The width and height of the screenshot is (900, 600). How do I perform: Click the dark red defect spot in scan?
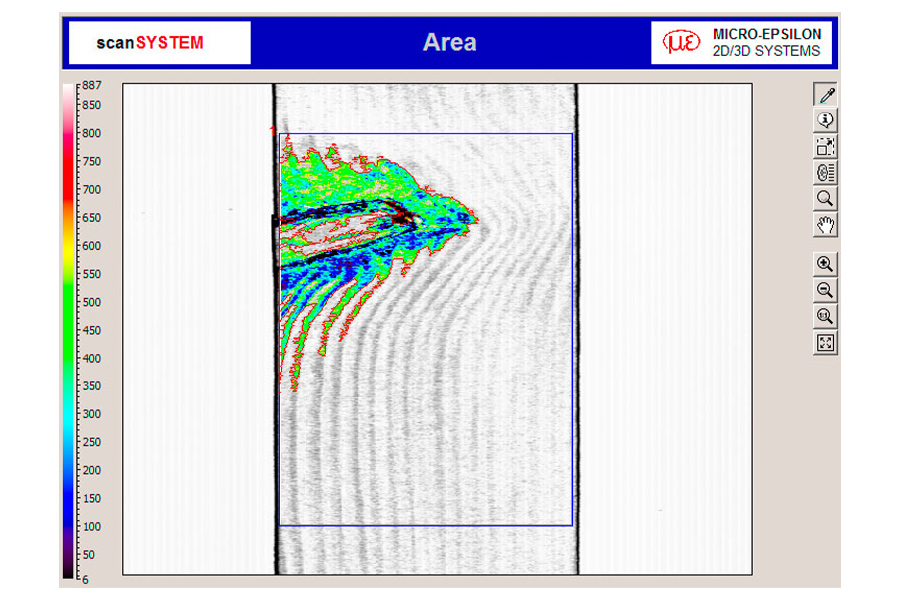click(402, 215)
